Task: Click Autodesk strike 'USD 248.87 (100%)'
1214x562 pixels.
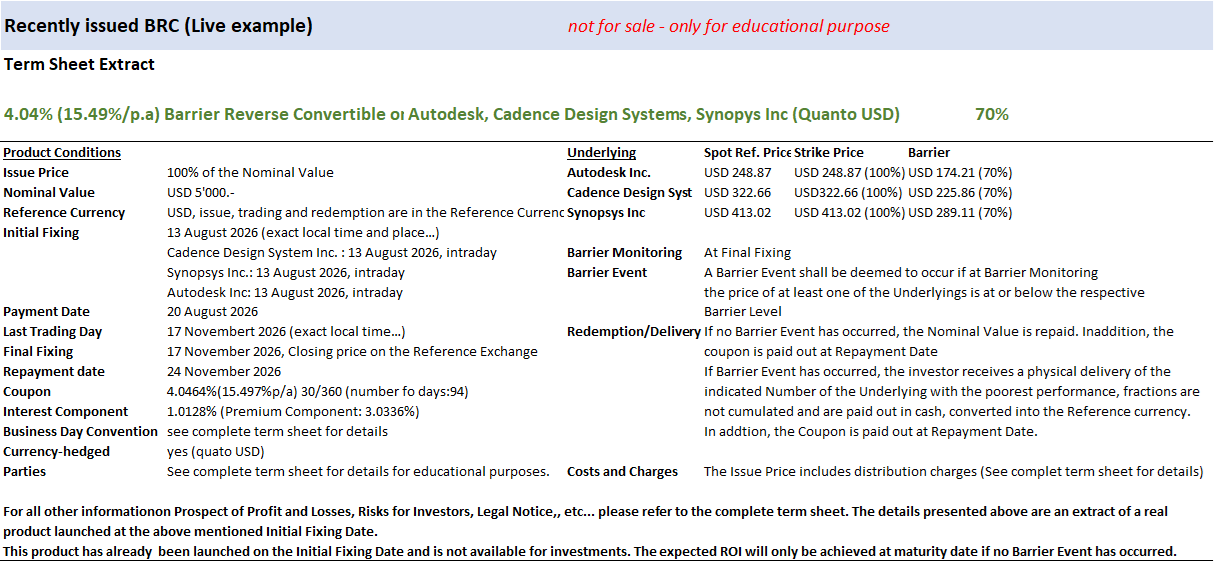Action: click(850, 173)
